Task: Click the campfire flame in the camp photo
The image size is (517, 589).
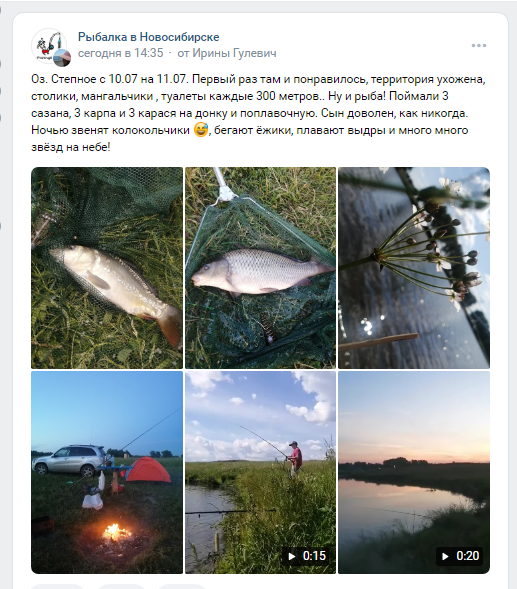Action: pyautogui.click(x=116, y=532)
